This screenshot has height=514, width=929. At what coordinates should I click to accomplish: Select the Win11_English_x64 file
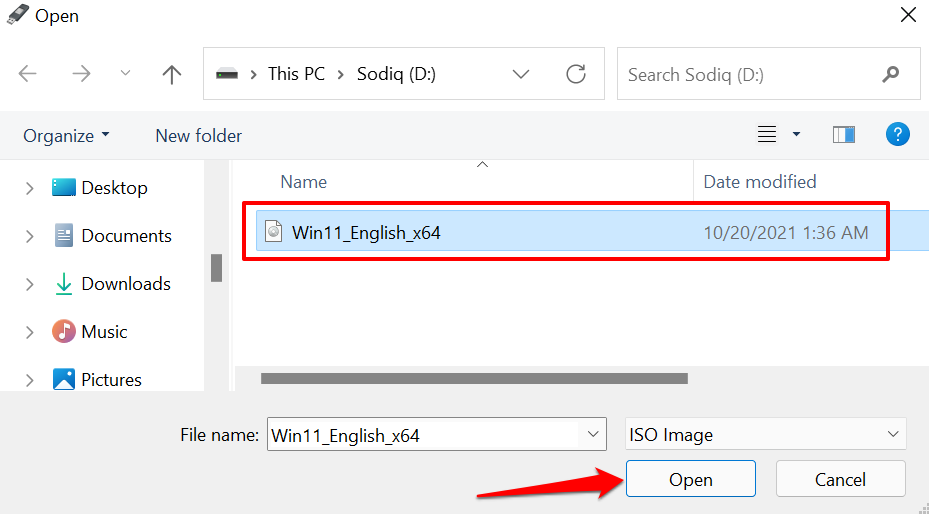366,233
